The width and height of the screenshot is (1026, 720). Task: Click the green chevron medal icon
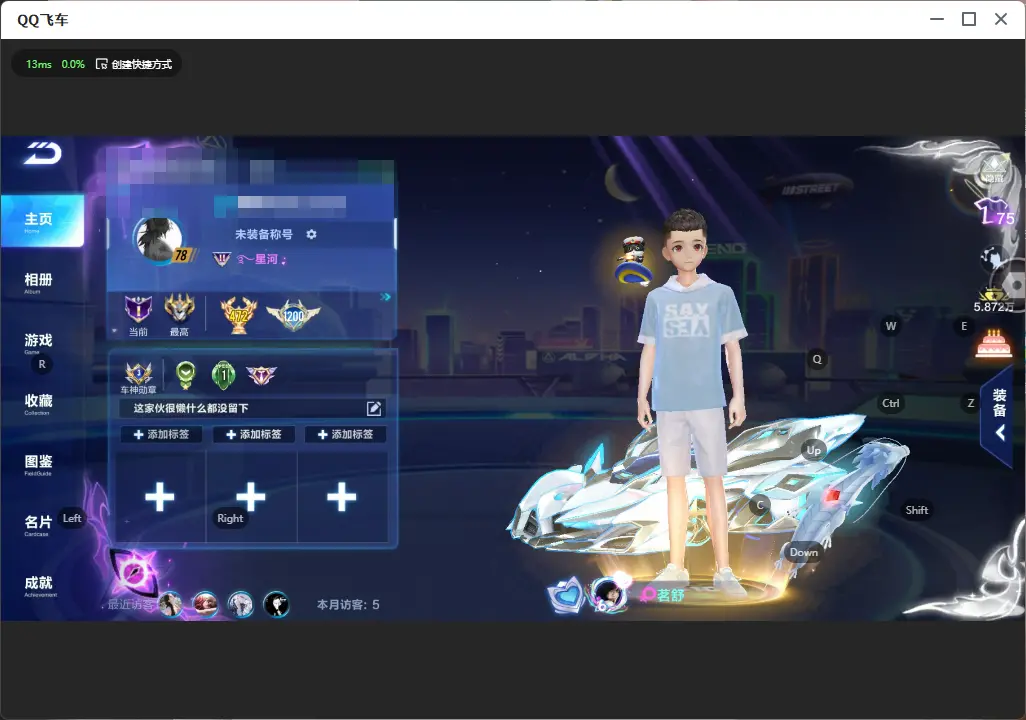click(186, 374)
